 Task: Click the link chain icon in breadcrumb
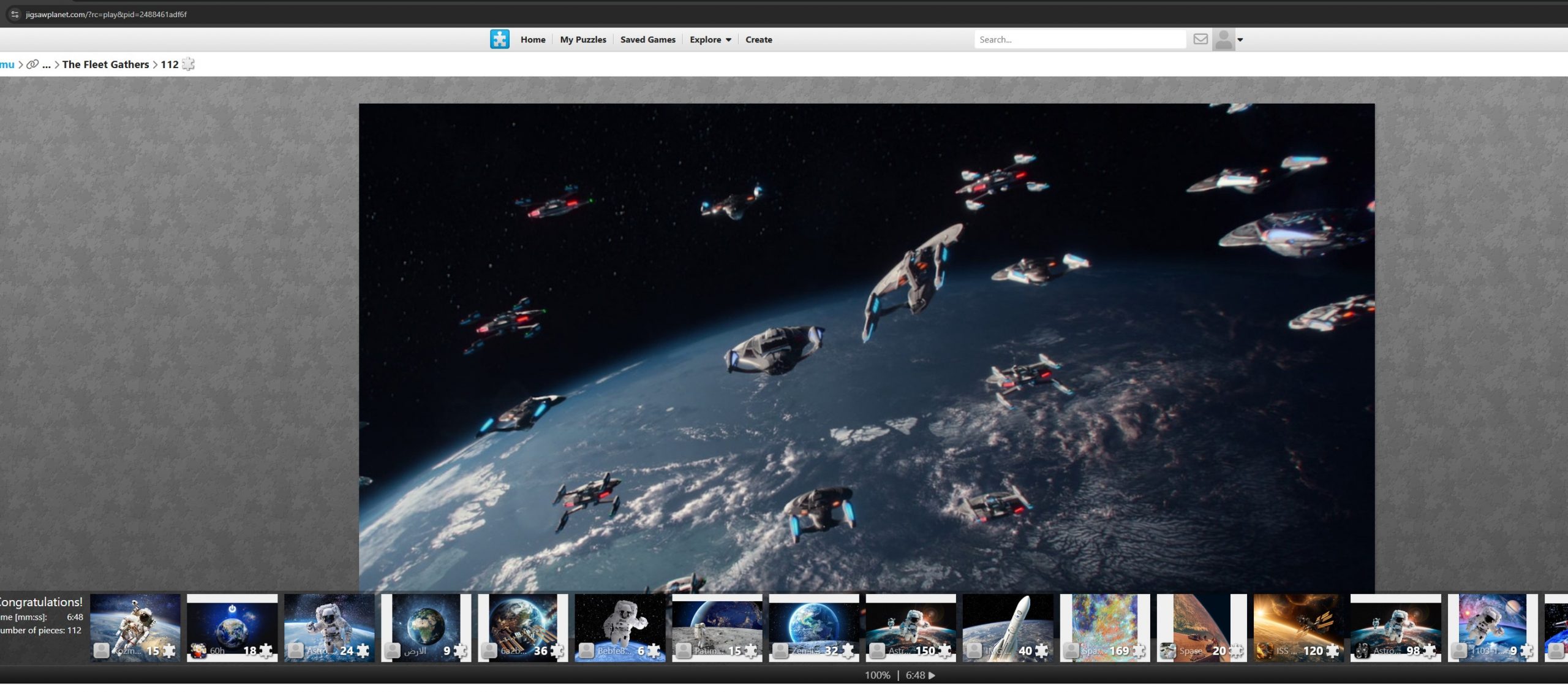[32, 64]
